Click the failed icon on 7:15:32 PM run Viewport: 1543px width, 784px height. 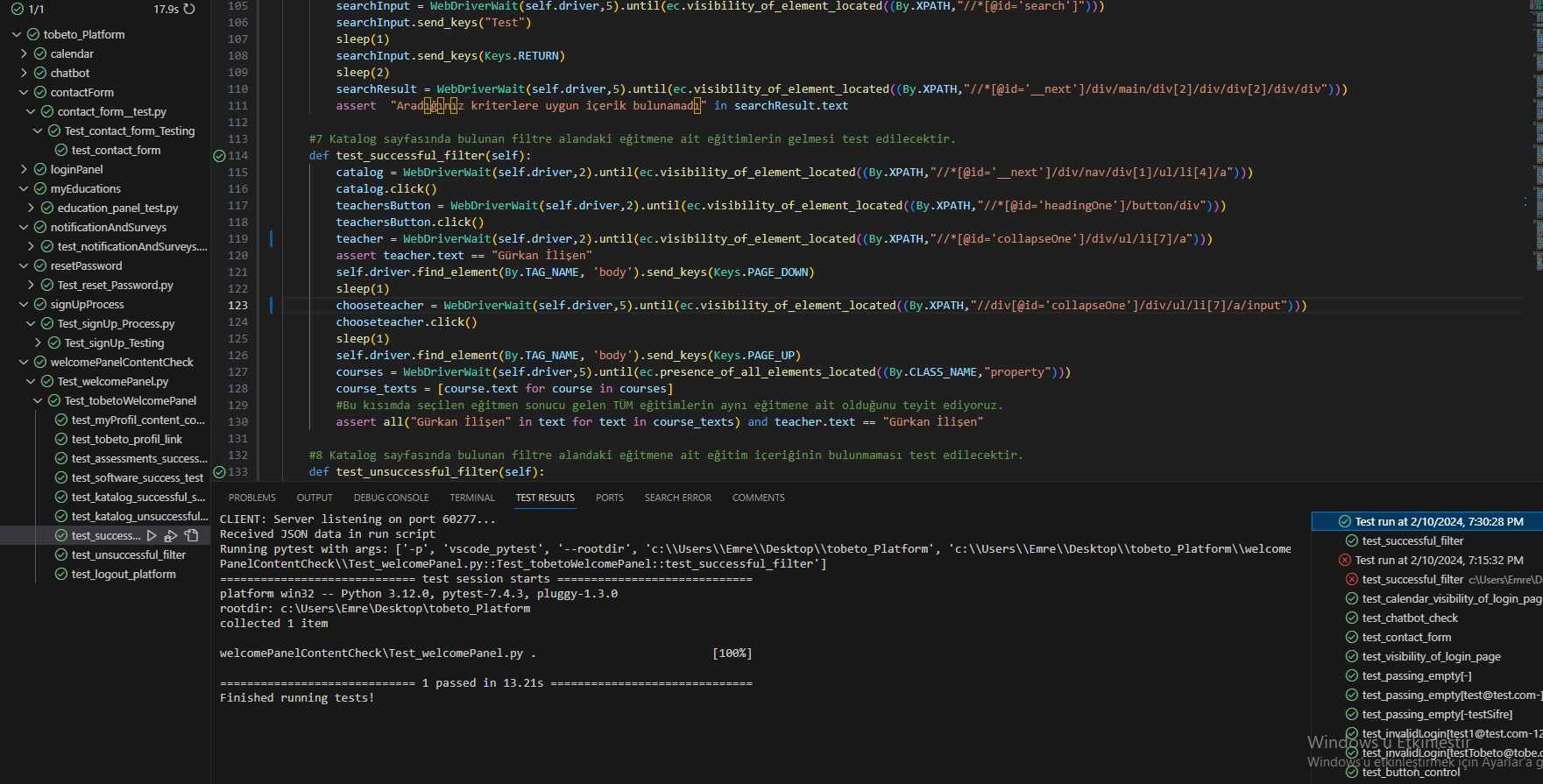[x=1345, y=560]
